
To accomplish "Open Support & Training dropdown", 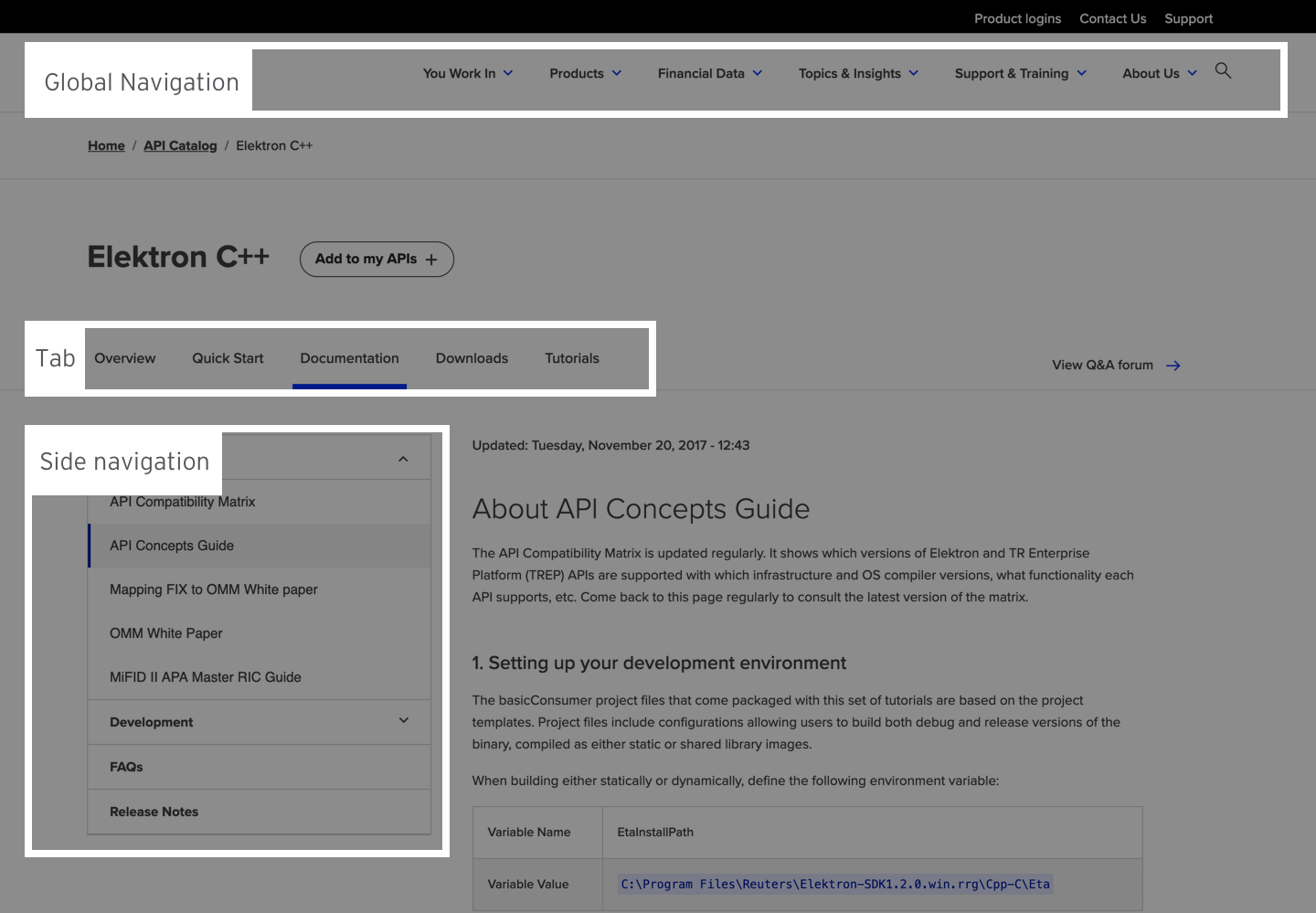I will (x=1020, y=73).
